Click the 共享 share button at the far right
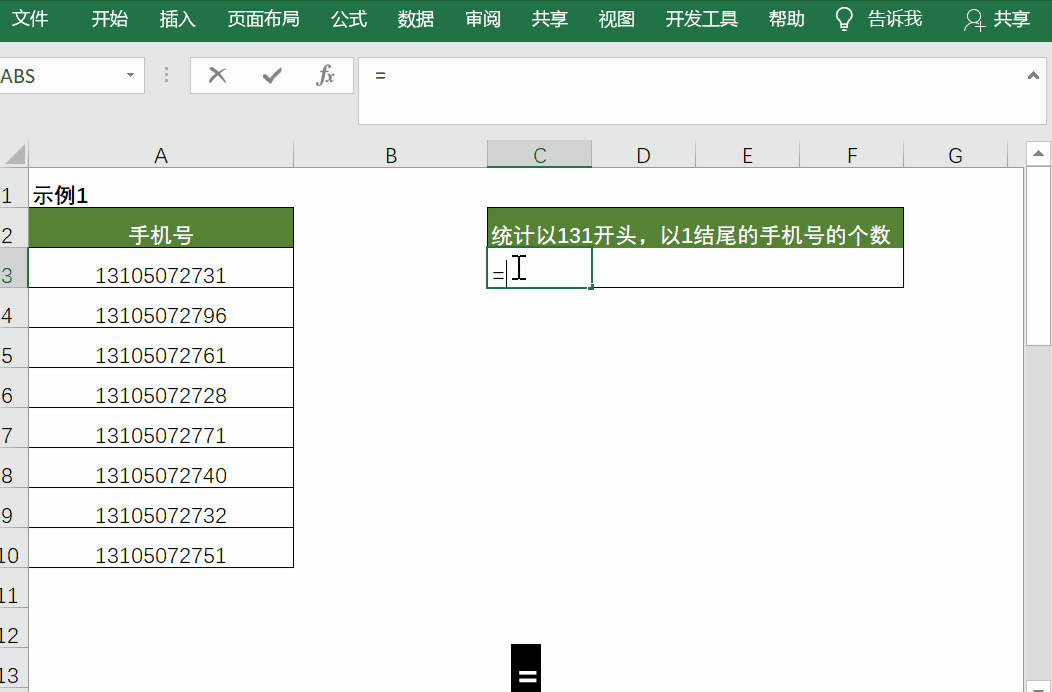Screen dimensions: 1052x692 pyautogui.click(x=1012, y=19)
